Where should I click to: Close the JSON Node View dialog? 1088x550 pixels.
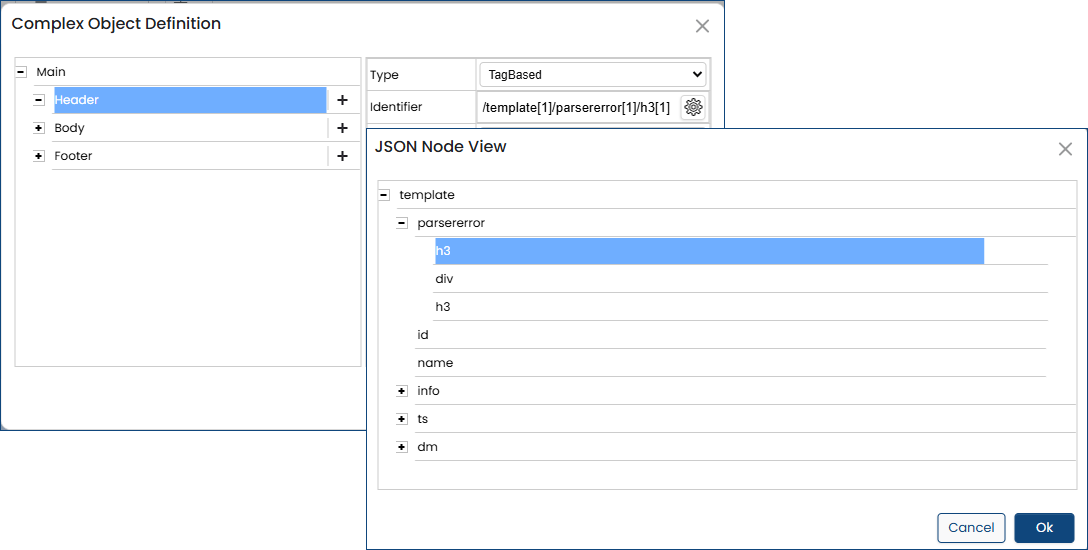1065,149
